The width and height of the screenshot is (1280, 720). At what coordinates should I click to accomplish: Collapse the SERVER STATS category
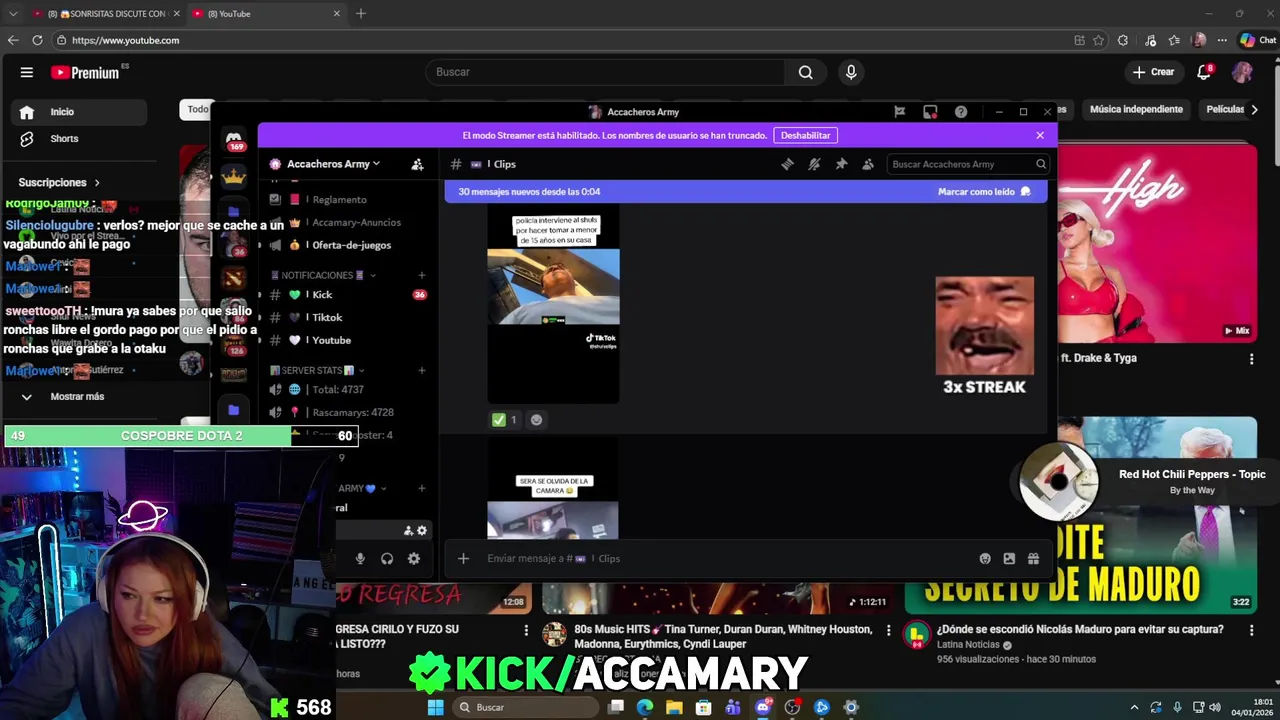(x=318, y=370)
